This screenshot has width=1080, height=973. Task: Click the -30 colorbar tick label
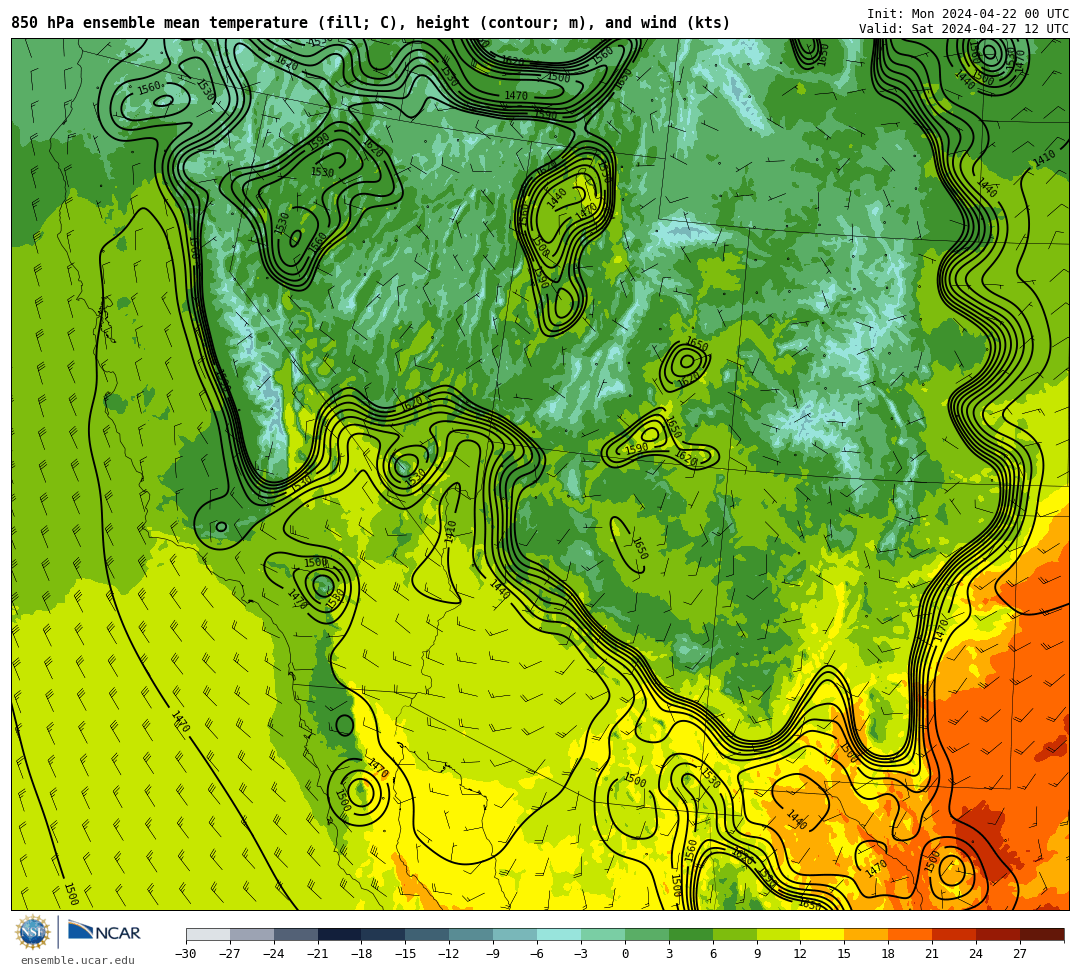coord(186,954)
